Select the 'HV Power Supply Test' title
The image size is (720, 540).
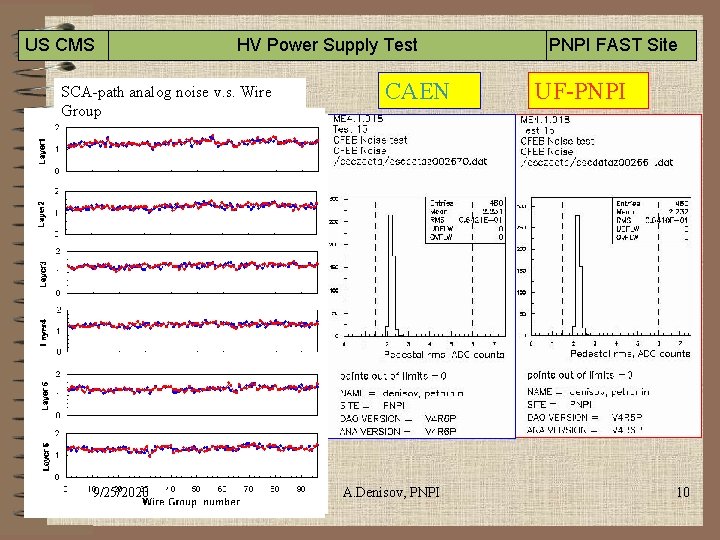(x=327, y=45)
